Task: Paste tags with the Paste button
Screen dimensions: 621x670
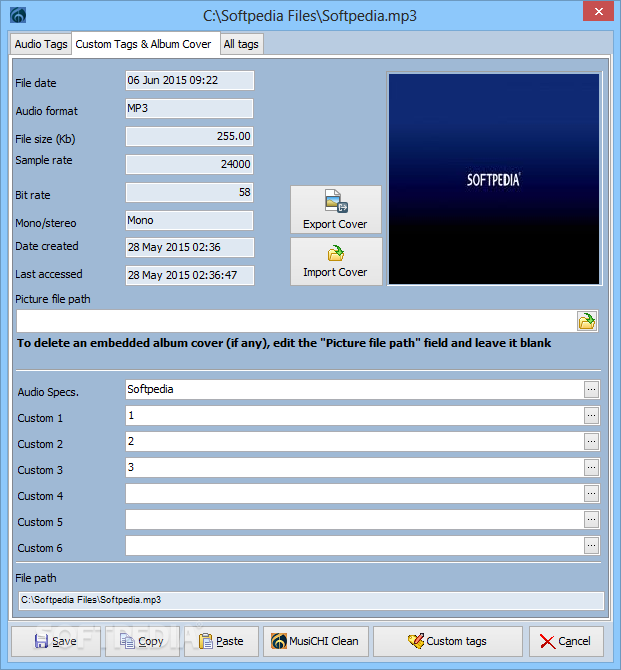Action: tap(221, 641)
